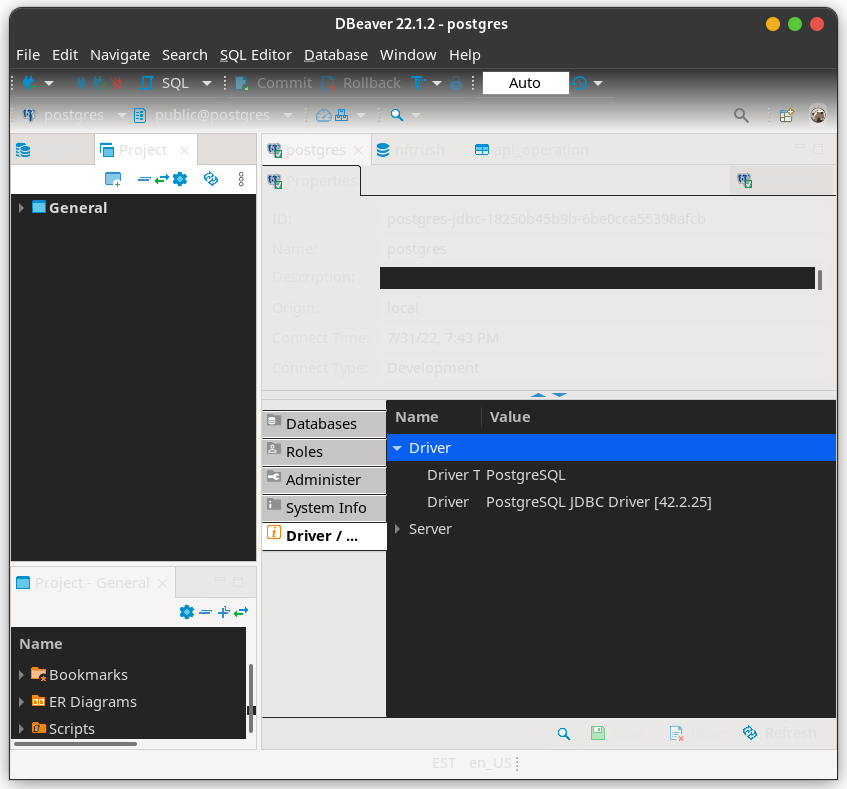Open dropdown next to the transaction log icon

point(597,83)
